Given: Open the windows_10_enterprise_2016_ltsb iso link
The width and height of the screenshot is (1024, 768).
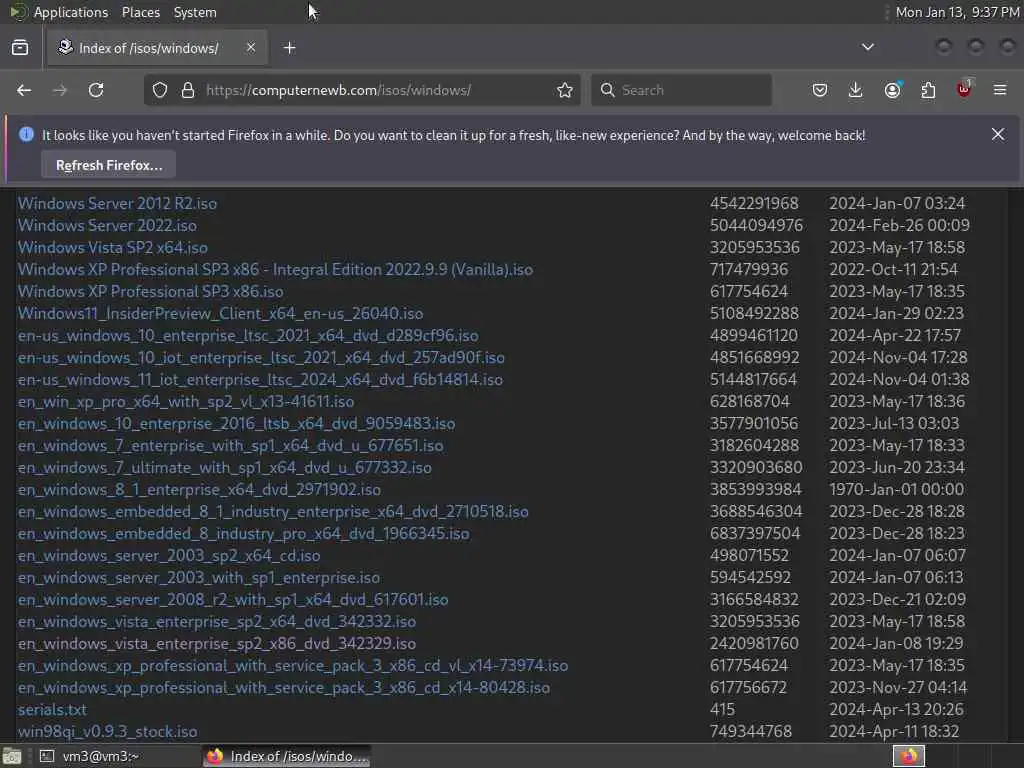Looking at the screenshot, I should pos(236,423).
